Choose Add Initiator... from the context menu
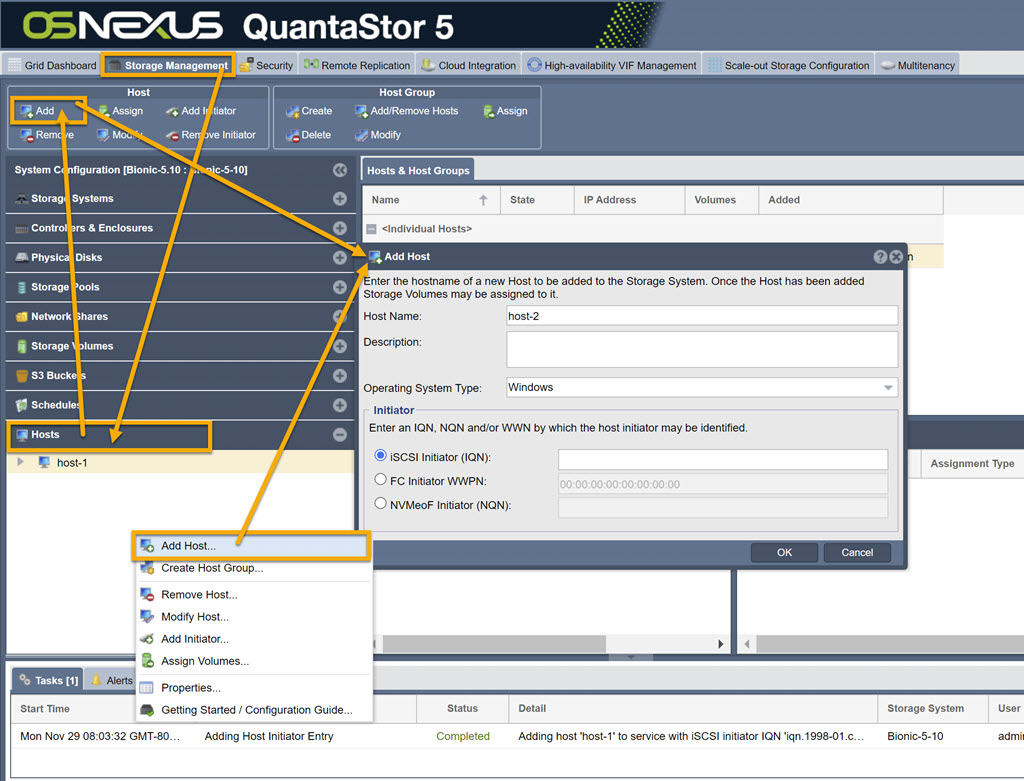This screenshot has width=1024, height=781. click(x=255, y=639)
